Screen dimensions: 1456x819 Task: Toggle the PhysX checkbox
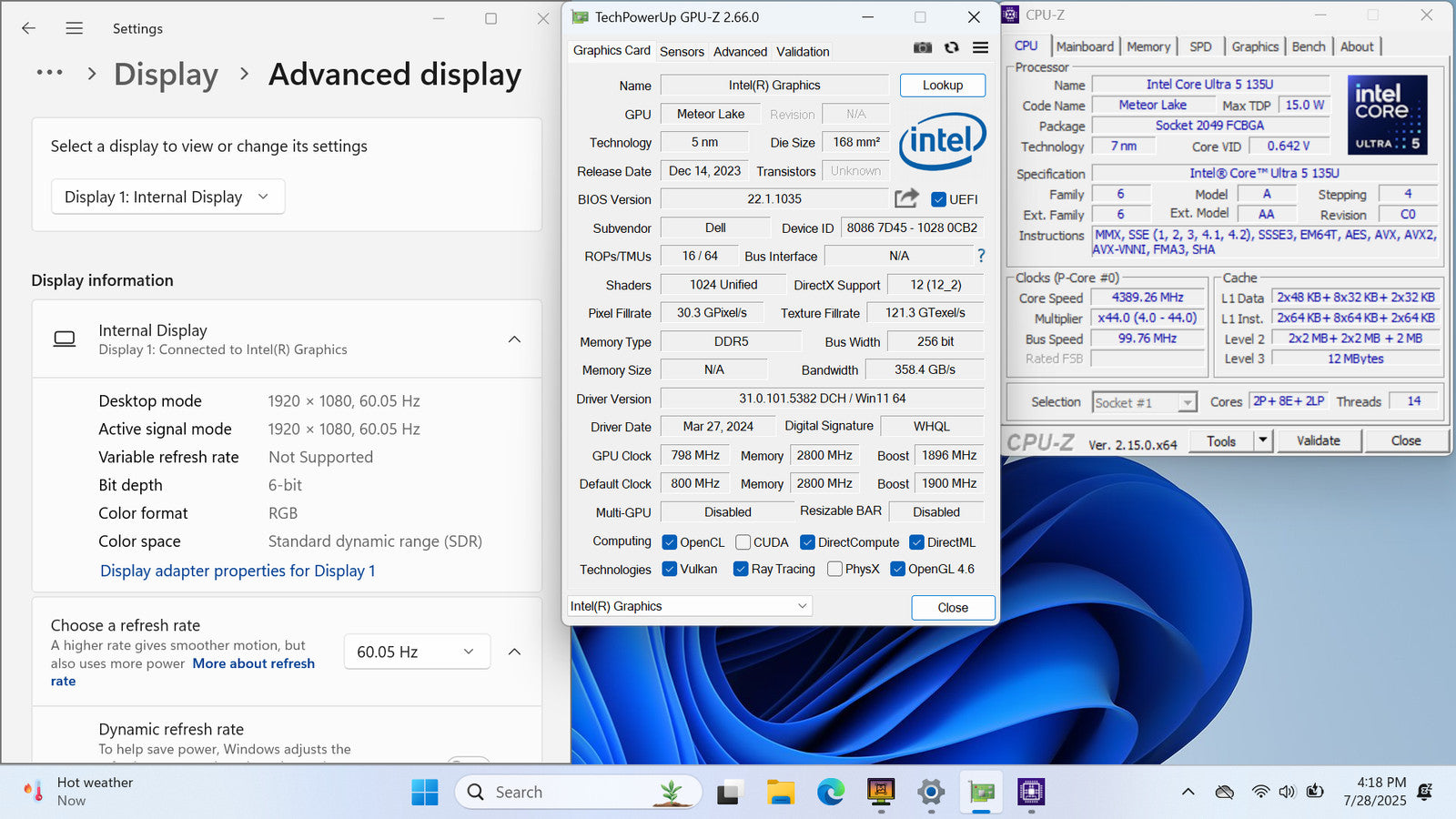click(x=834, y=569)
